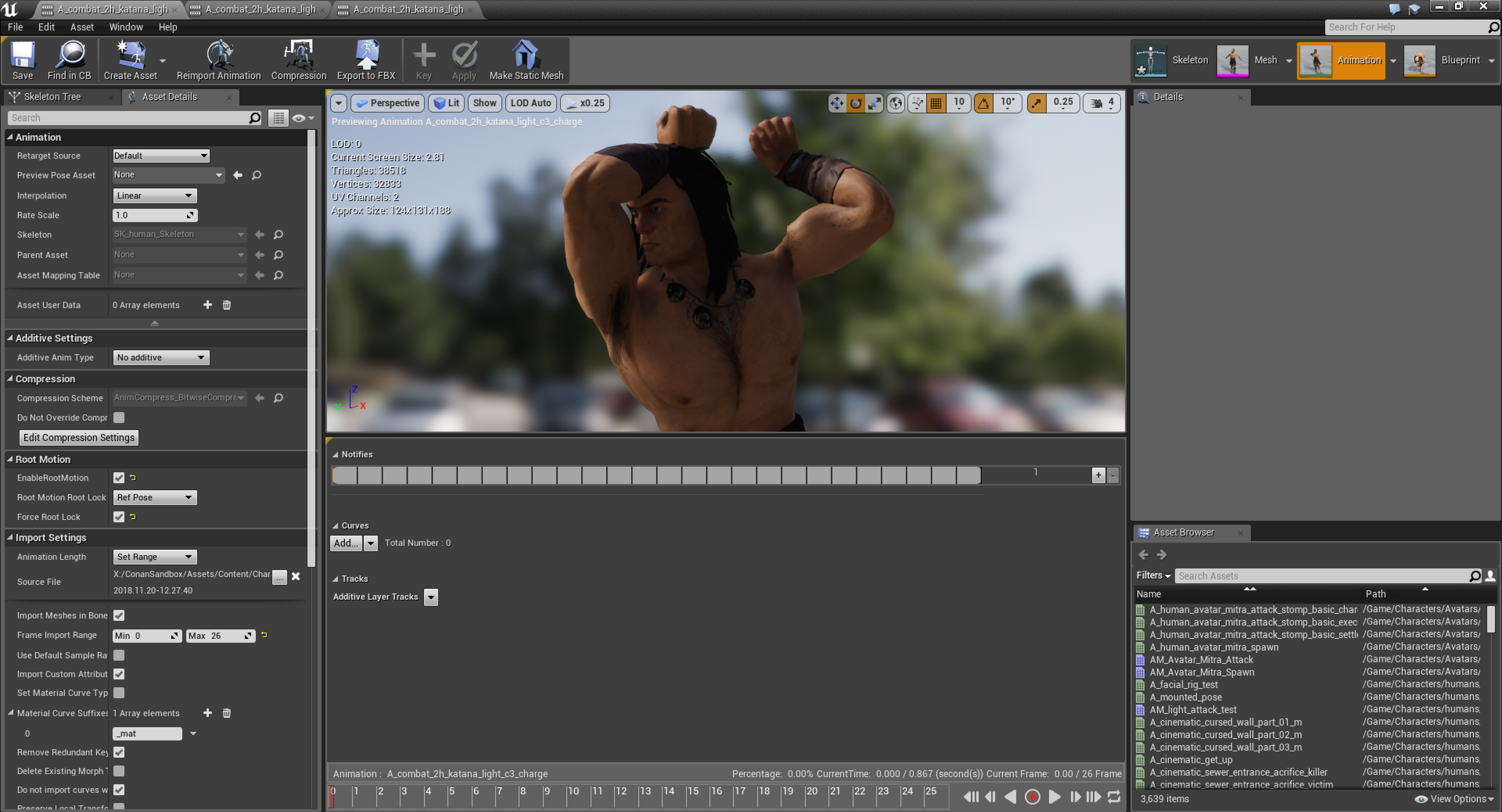Switch to the Skeleton Tree tab
Image resolution: width=1502 pixels, height=812 pixels.
pyautogui.click(x=52, y=97)
